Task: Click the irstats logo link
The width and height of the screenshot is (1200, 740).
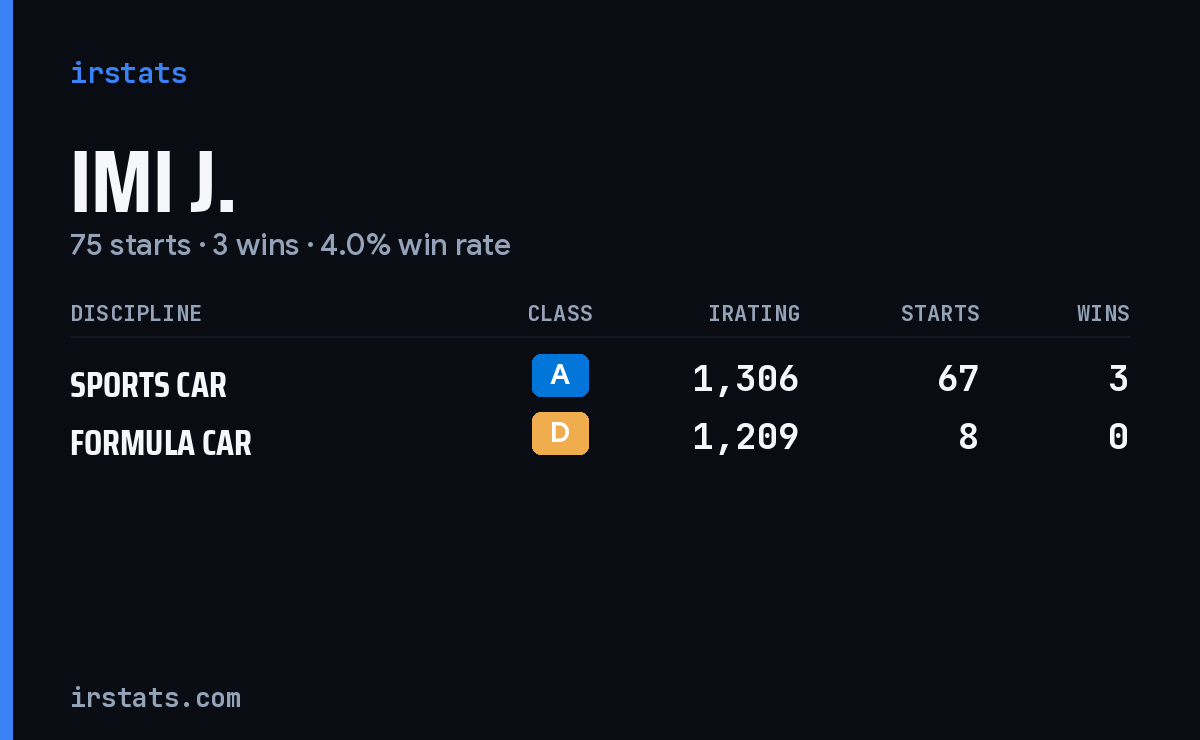Action: pyautogui.click(x=128, y=73)
